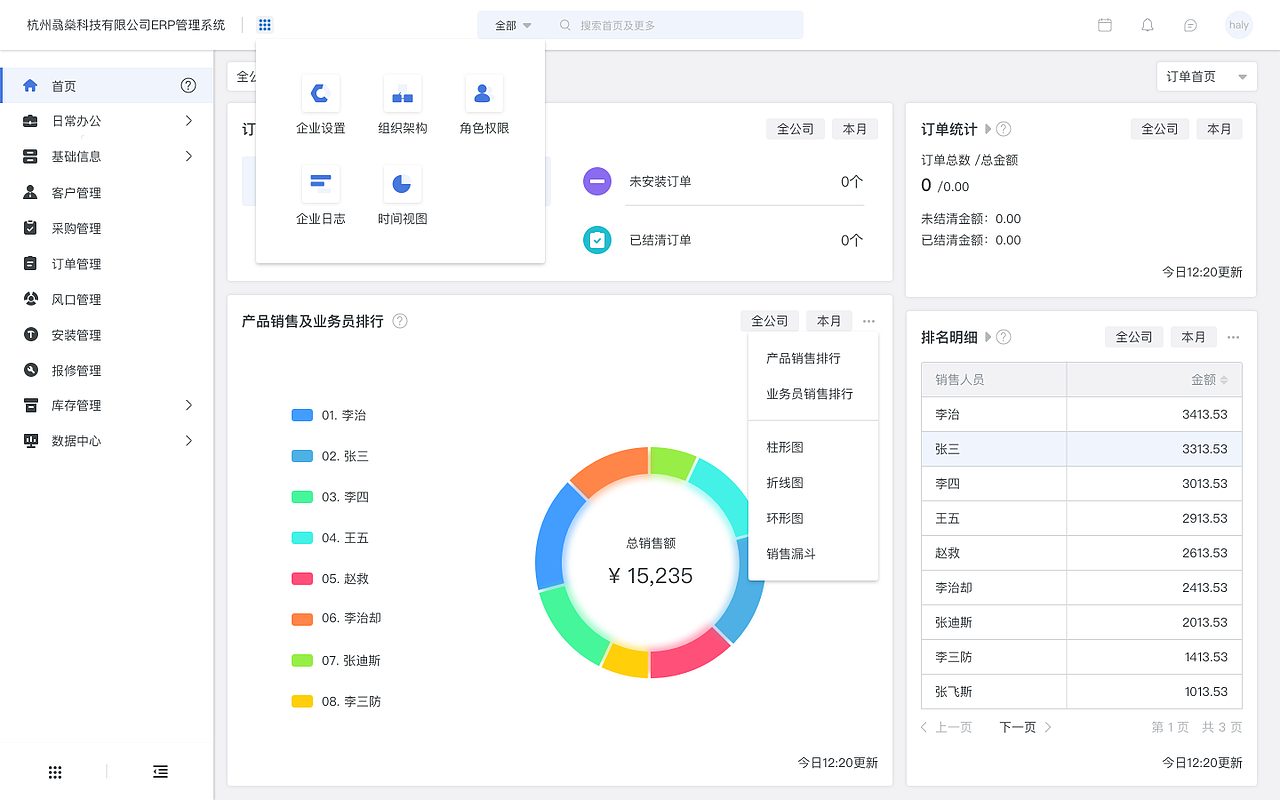Click the help question mark next to 首页
The height and width of the screenshot is (800, 1280).
pyautogui.click(x=188, y=84)
